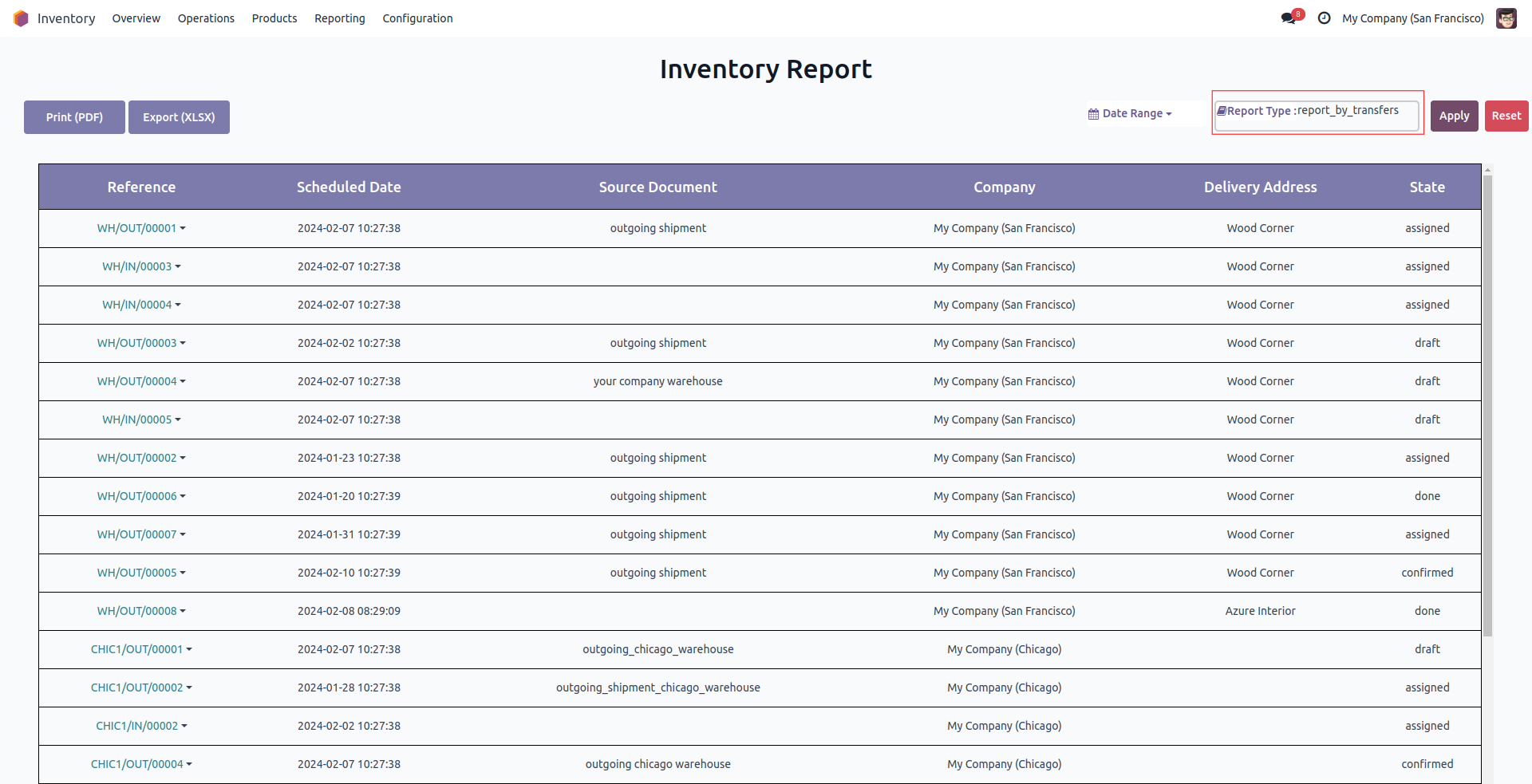Click the user avatar in top bar
The image size is (1532, 784).
pos(1506,18)
